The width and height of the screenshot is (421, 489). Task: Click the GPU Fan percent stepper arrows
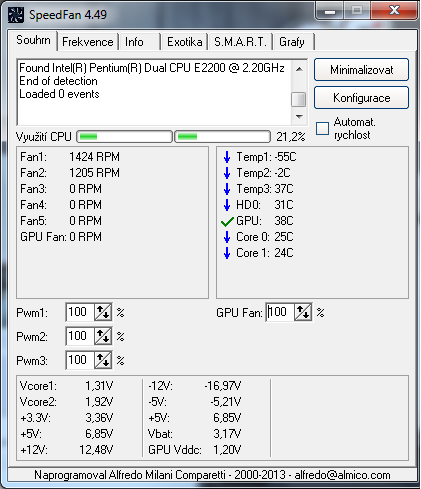pyautogui.click(x=303, y=312)
